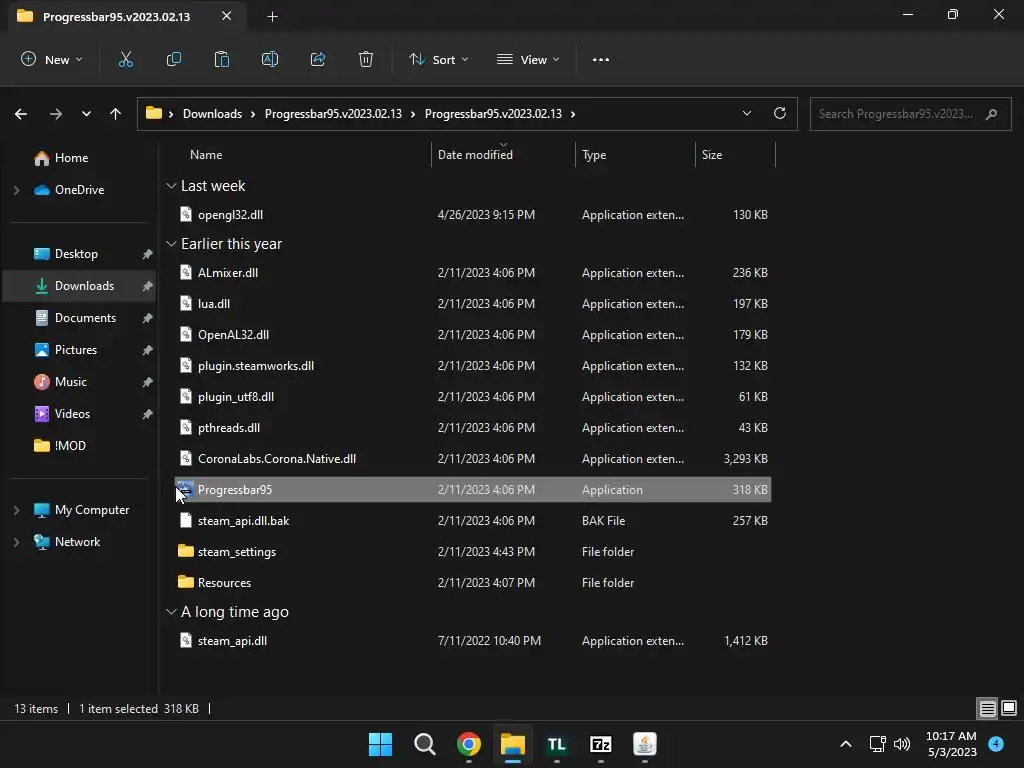Open the View dropdown
1024x768 pixels.
(x=528, y=59)
